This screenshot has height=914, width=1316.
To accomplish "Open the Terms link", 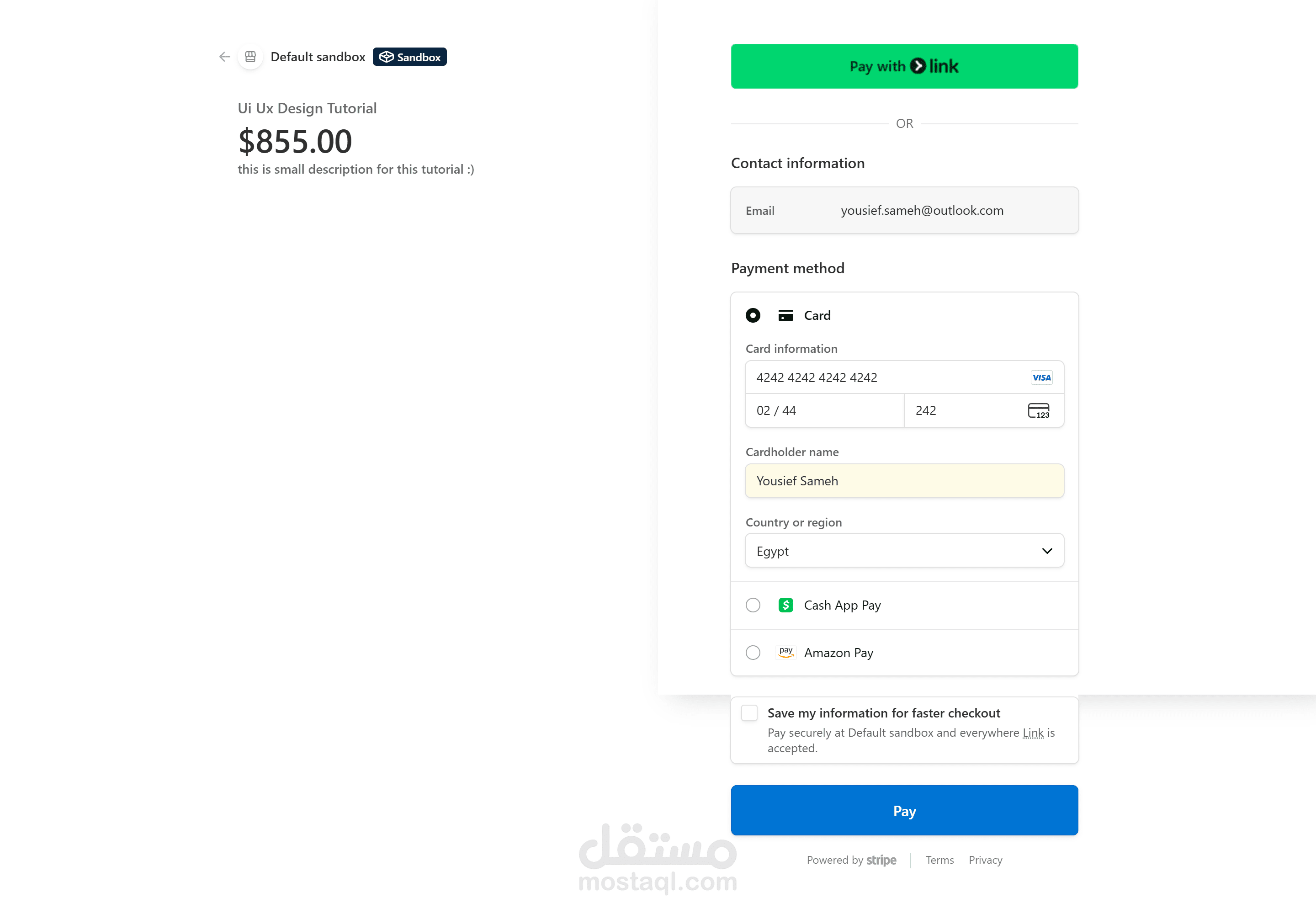I will pos(939,860).
